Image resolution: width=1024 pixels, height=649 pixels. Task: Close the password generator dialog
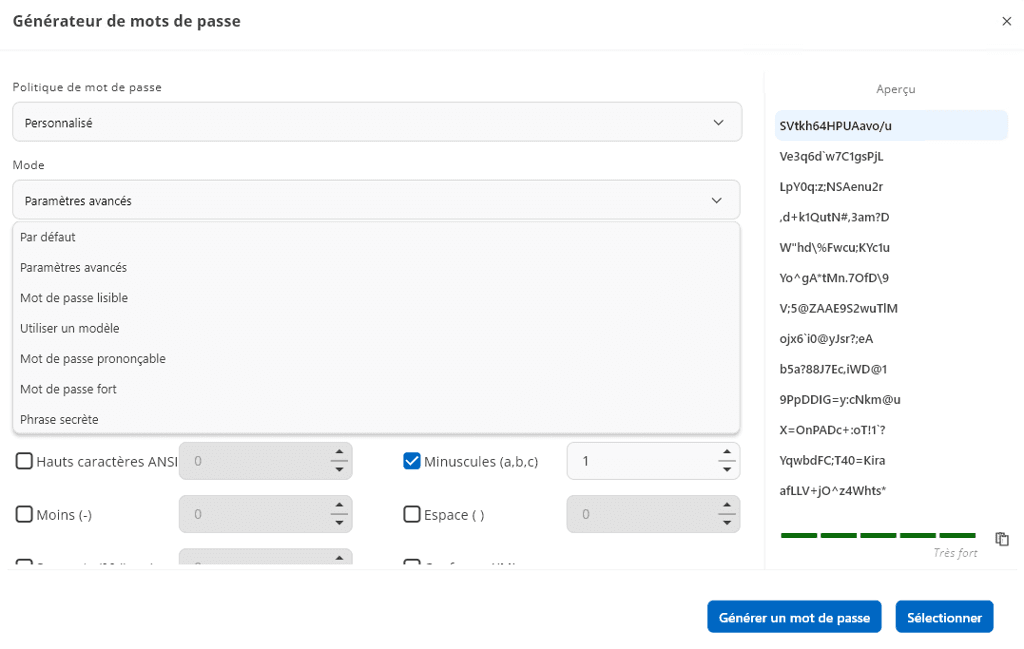1007,21
